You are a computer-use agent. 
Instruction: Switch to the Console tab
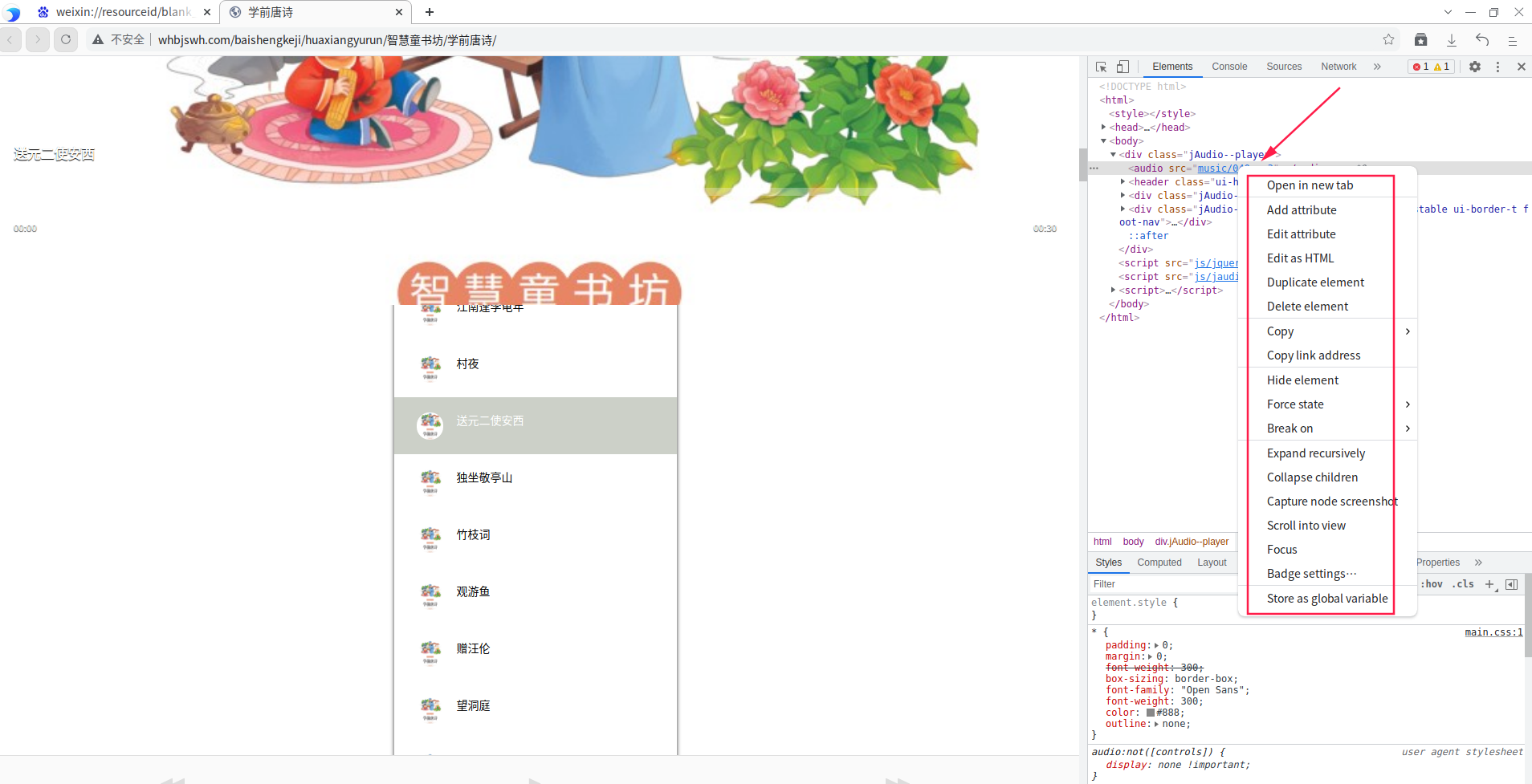(1229, 67)
